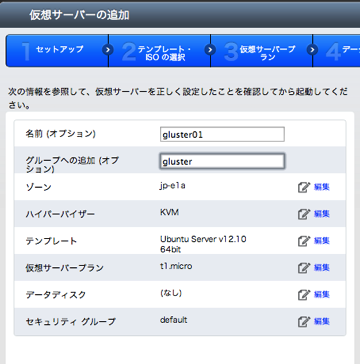Click the テンプレート label
360x364 pixels.
[x=51, y=241]
